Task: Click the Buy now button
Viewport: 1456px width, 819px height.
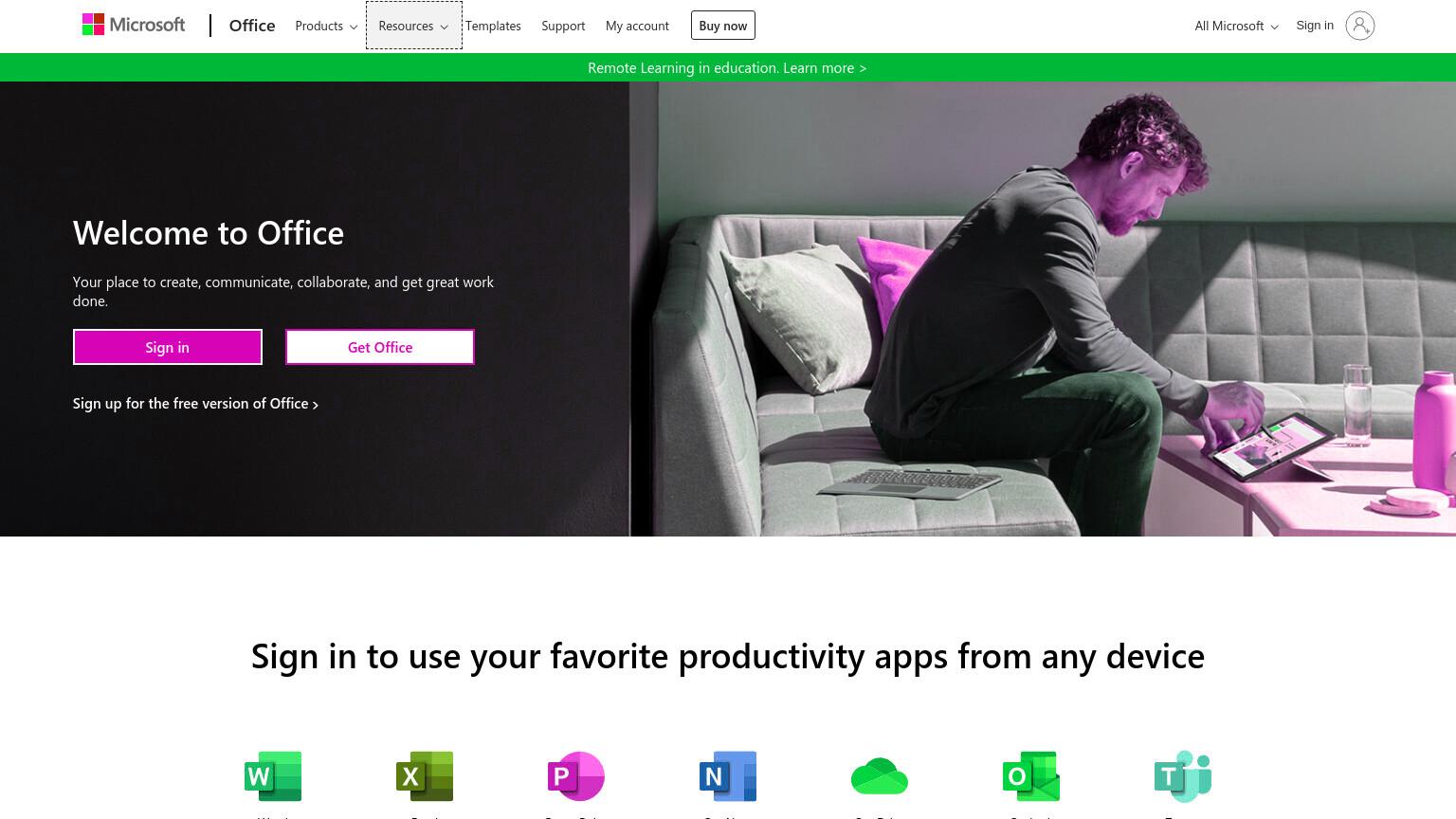Action: (x=723, y=26)
